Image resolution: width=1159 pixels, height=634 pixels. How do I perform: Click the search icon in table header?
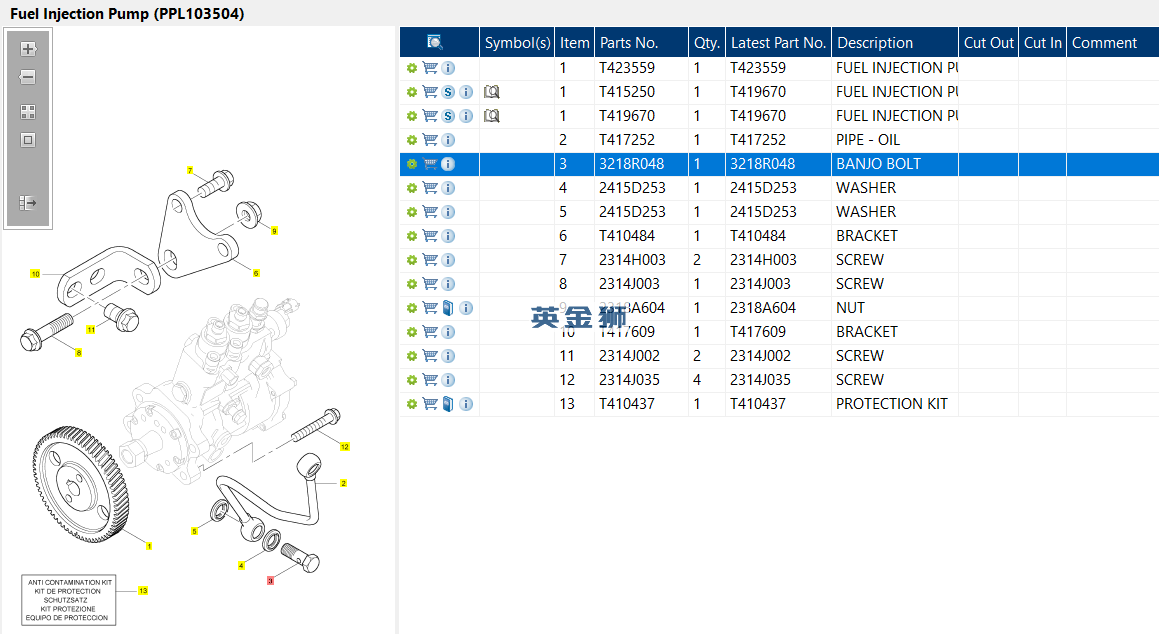click(x=435, y=42)
